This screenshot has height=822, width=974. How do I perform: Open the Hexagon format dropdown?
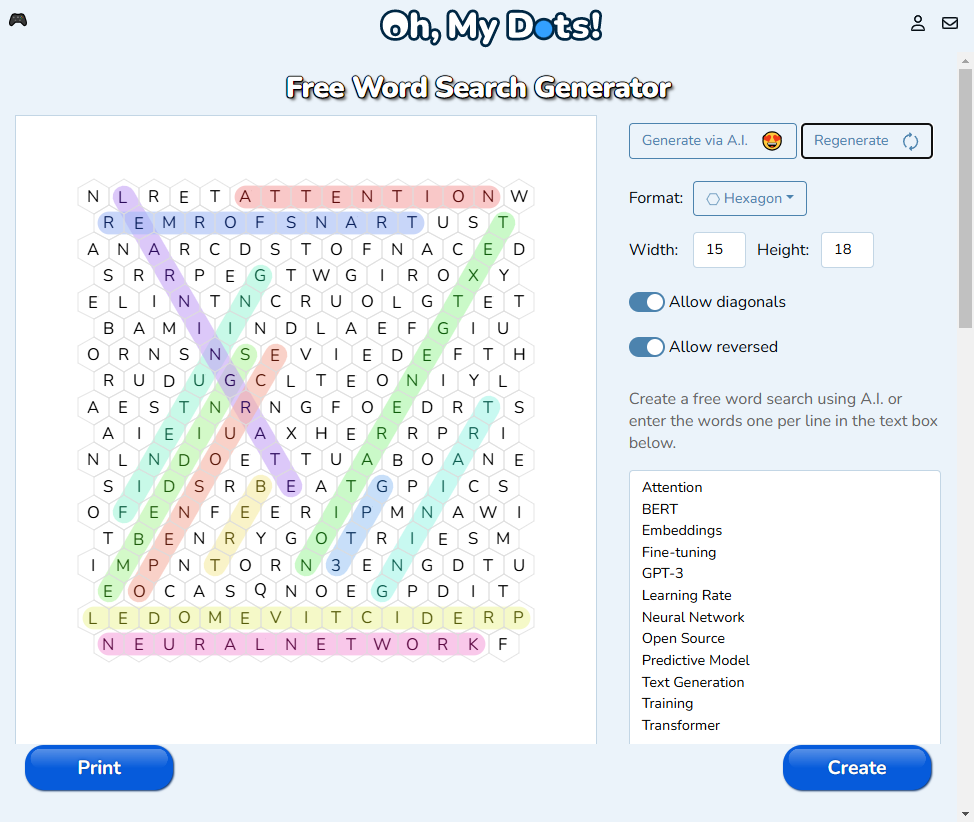(750, 199)
